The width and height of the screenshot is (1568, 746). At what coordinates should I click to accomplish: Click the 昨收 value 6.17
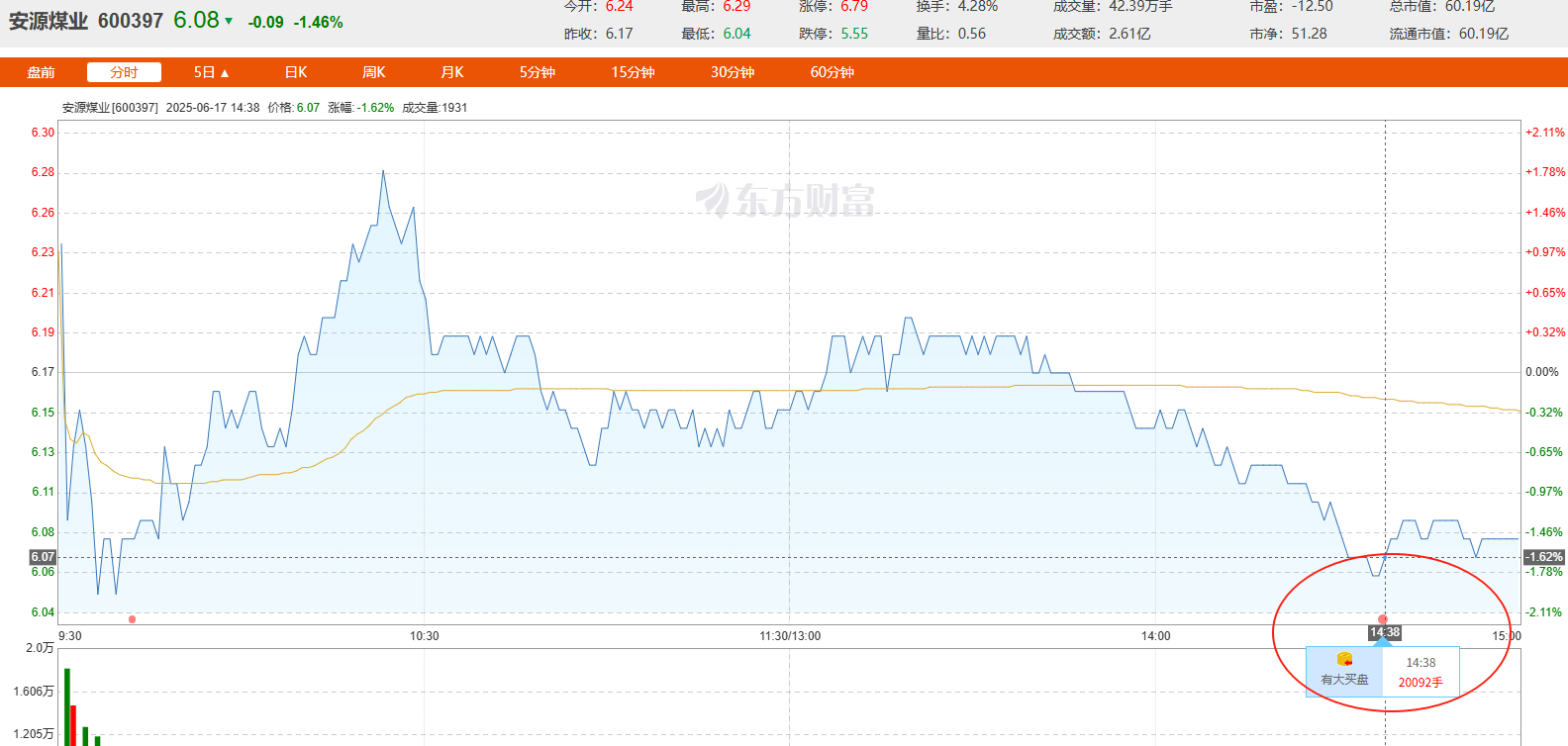point(619,34)
